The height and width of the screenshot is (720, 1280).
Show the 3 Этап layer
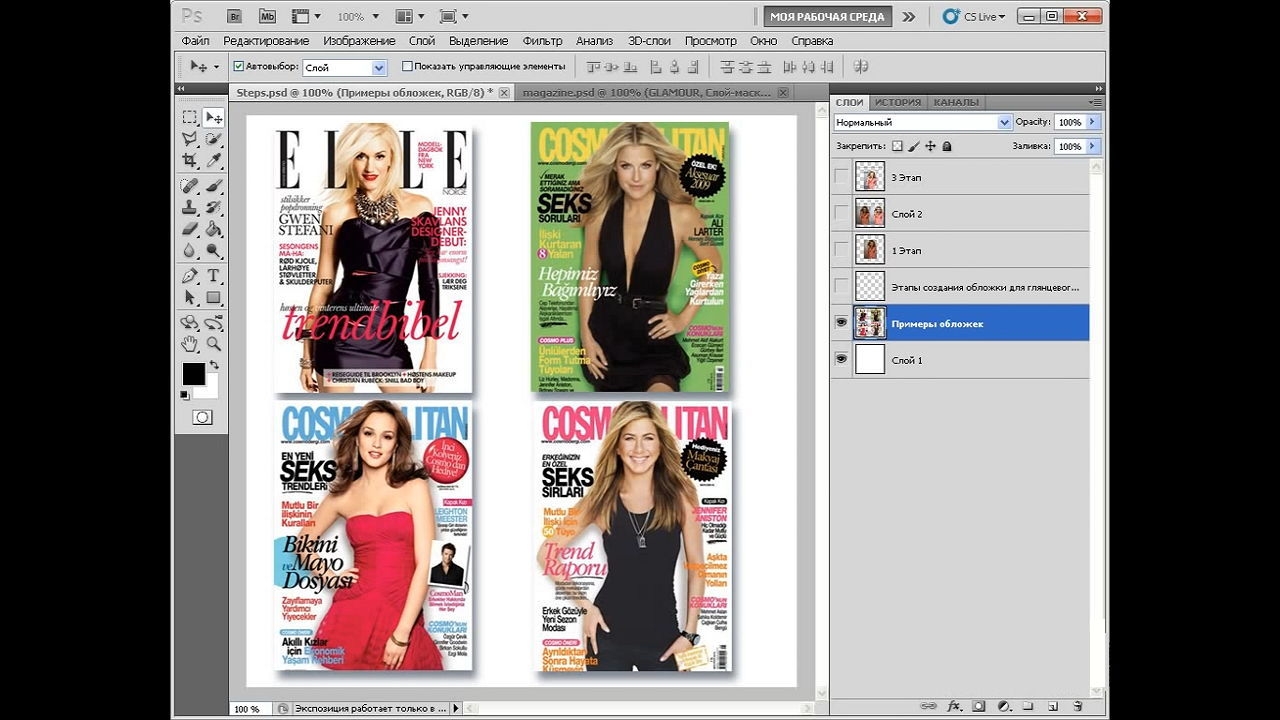pyautogui.click(x=841, y=177)
